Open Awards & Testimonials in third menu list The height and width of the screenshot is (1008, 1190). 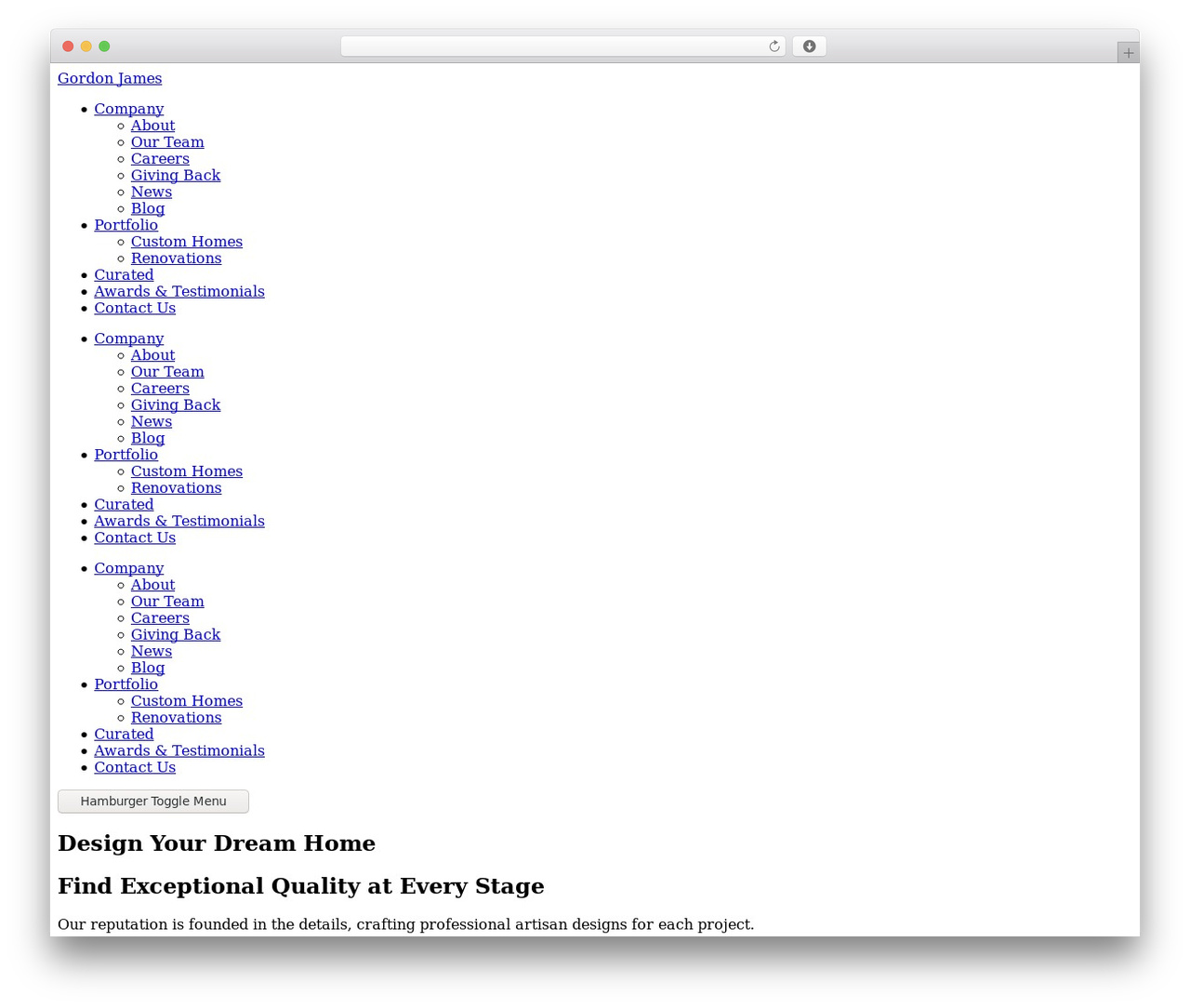pyautogui.click(x=179, y=751)
